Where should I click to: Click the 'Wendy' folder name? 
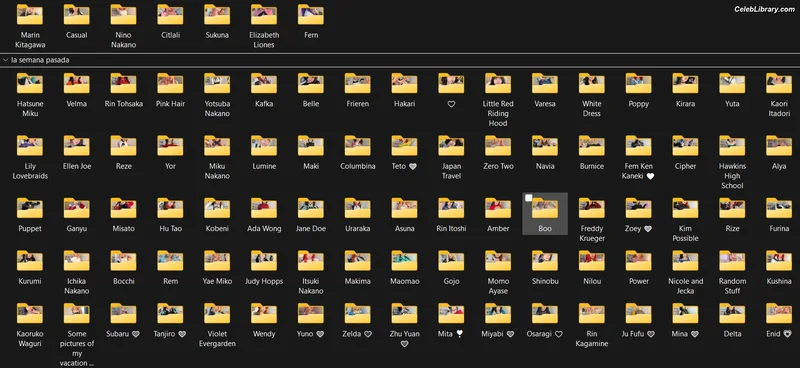264,334
